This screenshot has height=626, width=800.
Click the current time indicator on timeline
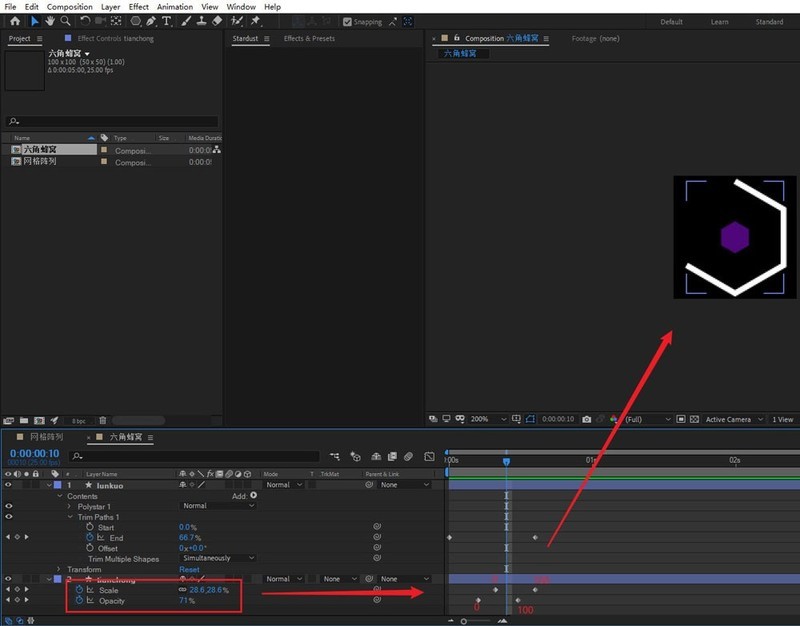[x=506, y=461]
